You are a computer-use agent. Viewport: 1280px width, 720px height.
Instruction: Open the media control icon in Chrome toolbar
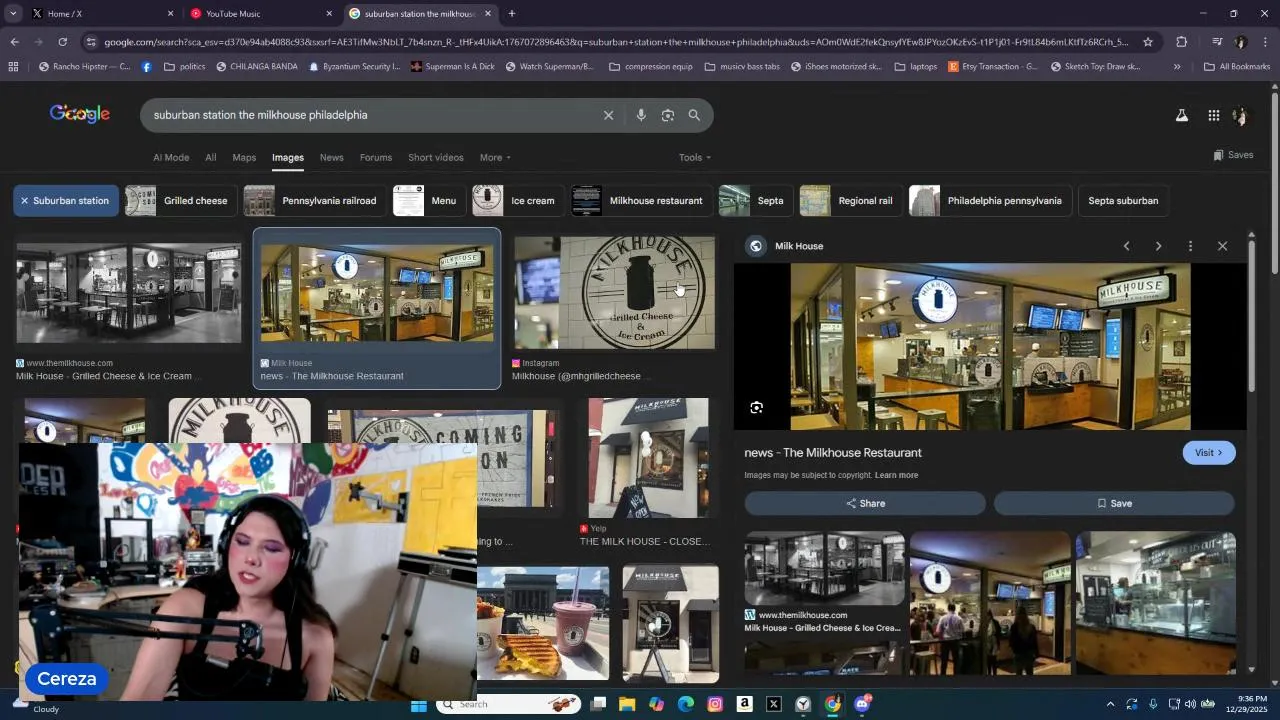(1217, 42)
